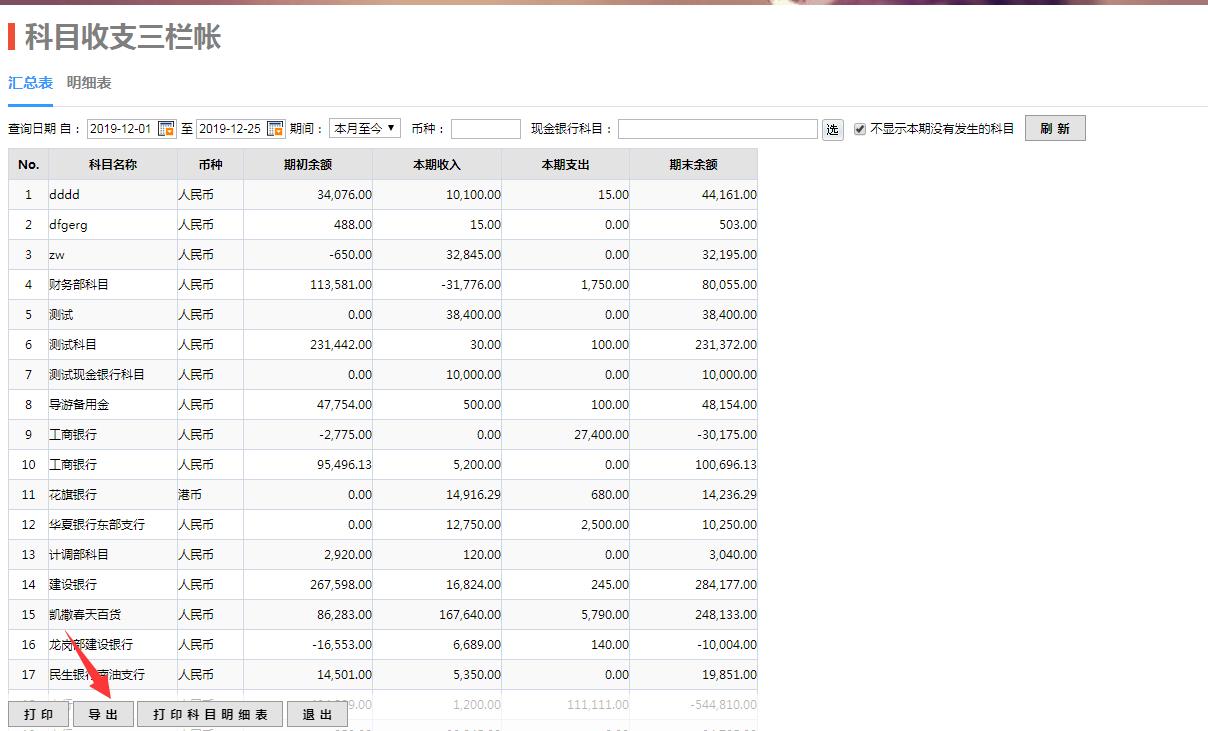
Task: Focus the 币种 currency input field
Action: 485,129
